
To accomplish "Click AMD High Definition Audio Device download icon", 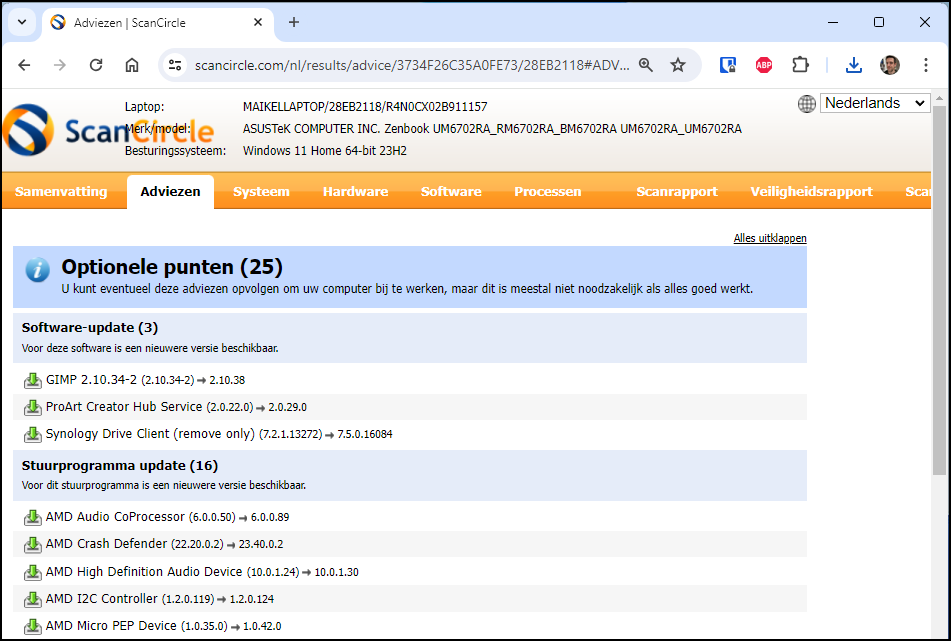I will tap(32, 572).
